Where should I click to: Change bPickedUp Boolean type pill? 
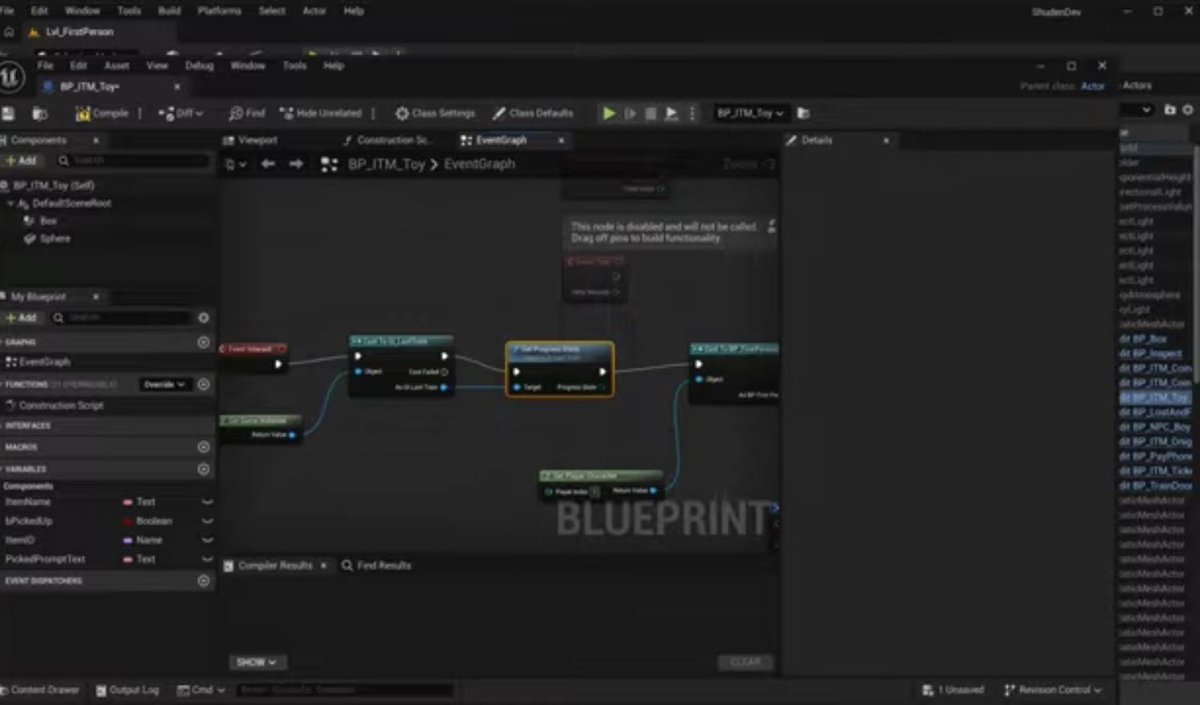click(x=146, y=521)
